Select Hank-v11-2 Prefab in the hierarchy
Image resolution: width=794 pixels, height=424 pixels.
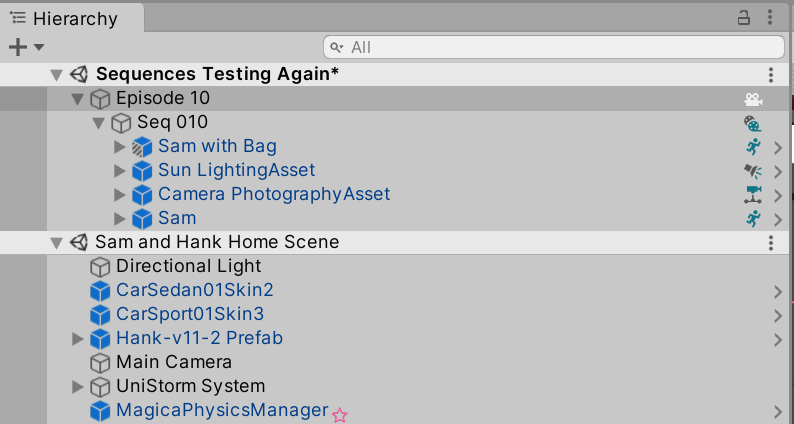point(199,338)
